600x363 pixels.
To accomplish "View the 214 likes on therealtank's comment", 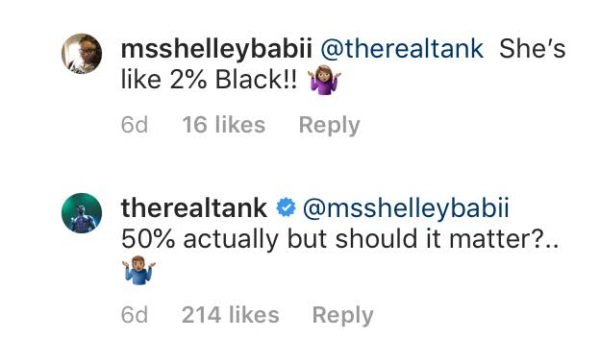I will 230,315.
